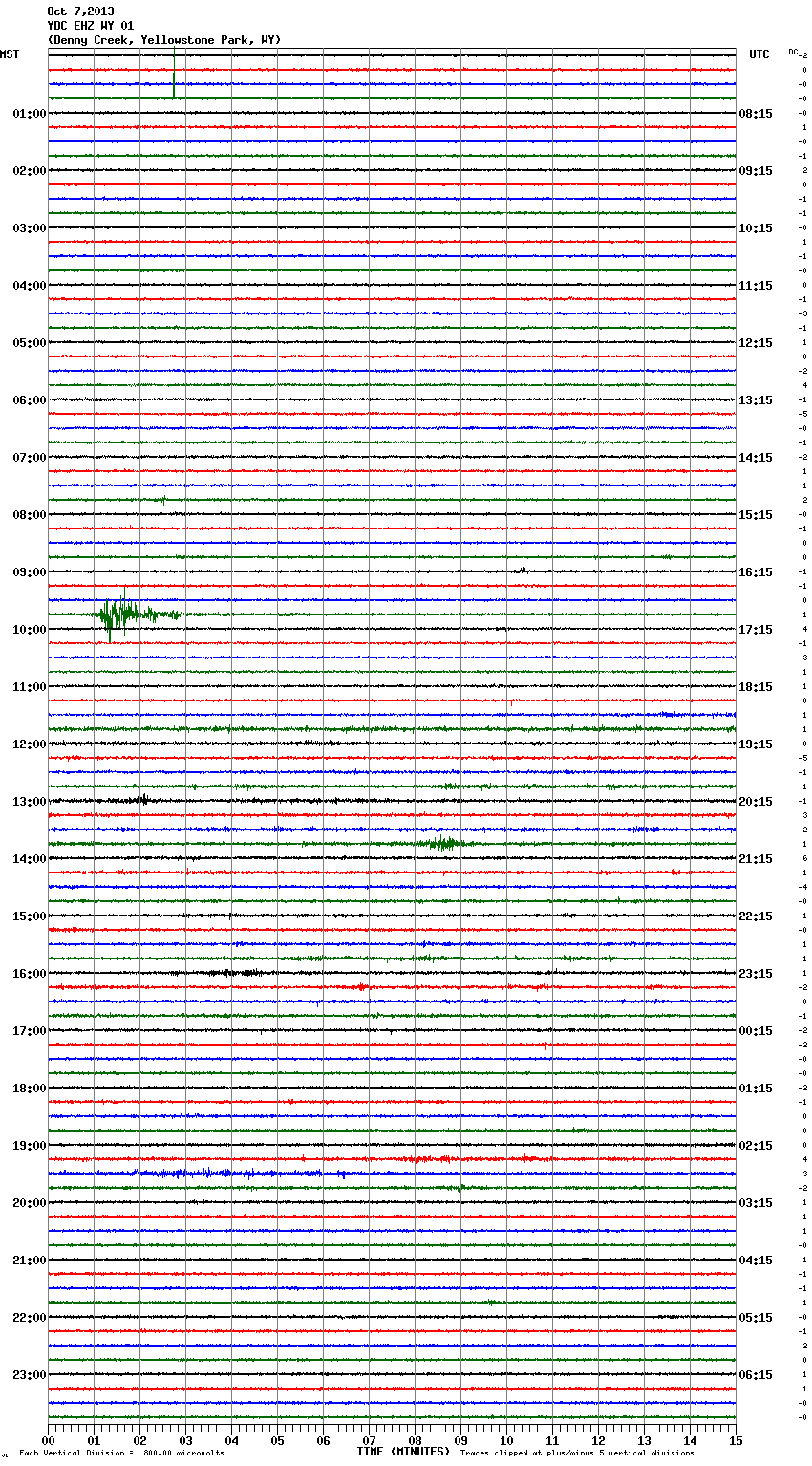Click the 02:15 UTC time label
The width and height of the screenshot is (812, 1466).
point(756,1146)
